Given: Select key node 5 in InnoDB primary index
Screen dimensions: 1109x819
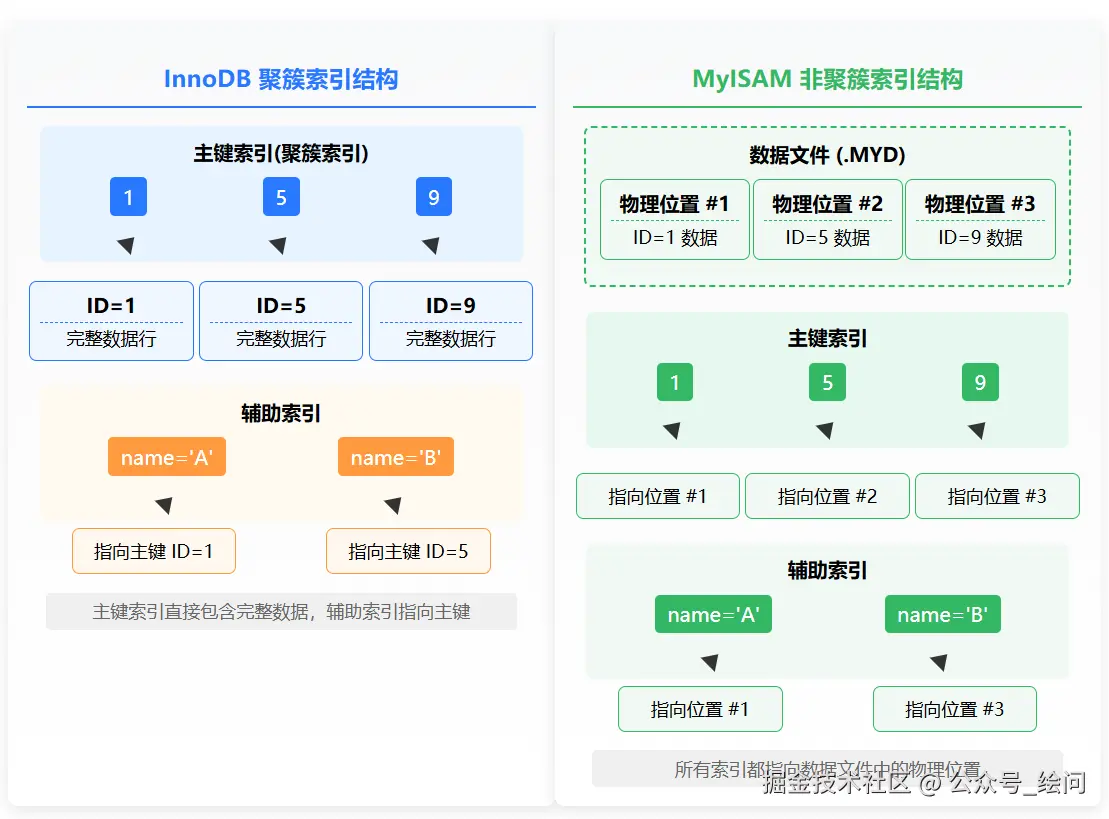Looking at the screenshot, I should point(281,197).
